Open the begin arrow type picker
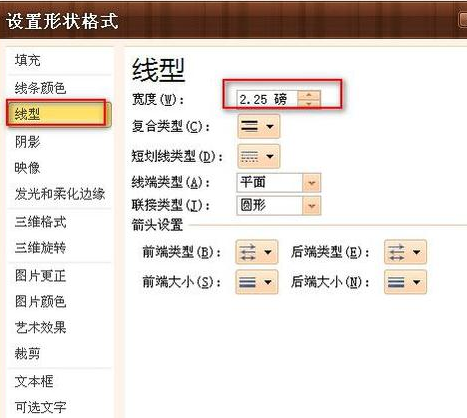Image resolution: width=467 pixels, height=418 pixels. tap(257, 252)
